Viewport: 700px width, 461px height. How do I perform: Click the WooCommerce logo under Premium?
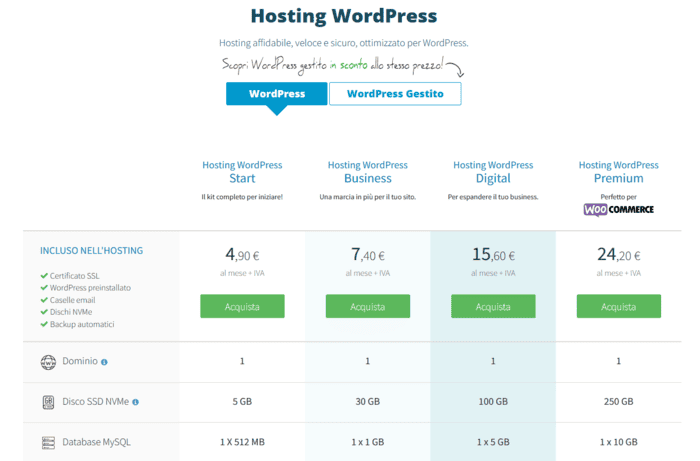point(618,209)
